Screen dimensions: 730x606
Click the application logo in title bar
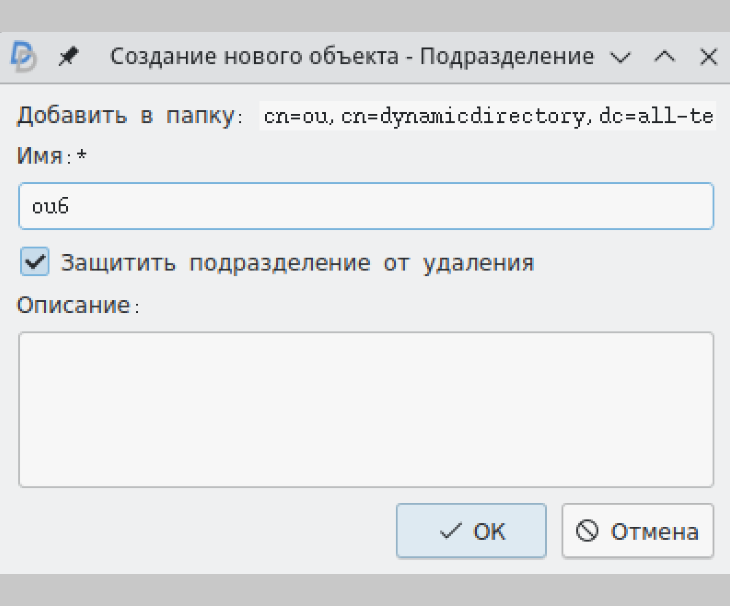(x=23, y=57)
